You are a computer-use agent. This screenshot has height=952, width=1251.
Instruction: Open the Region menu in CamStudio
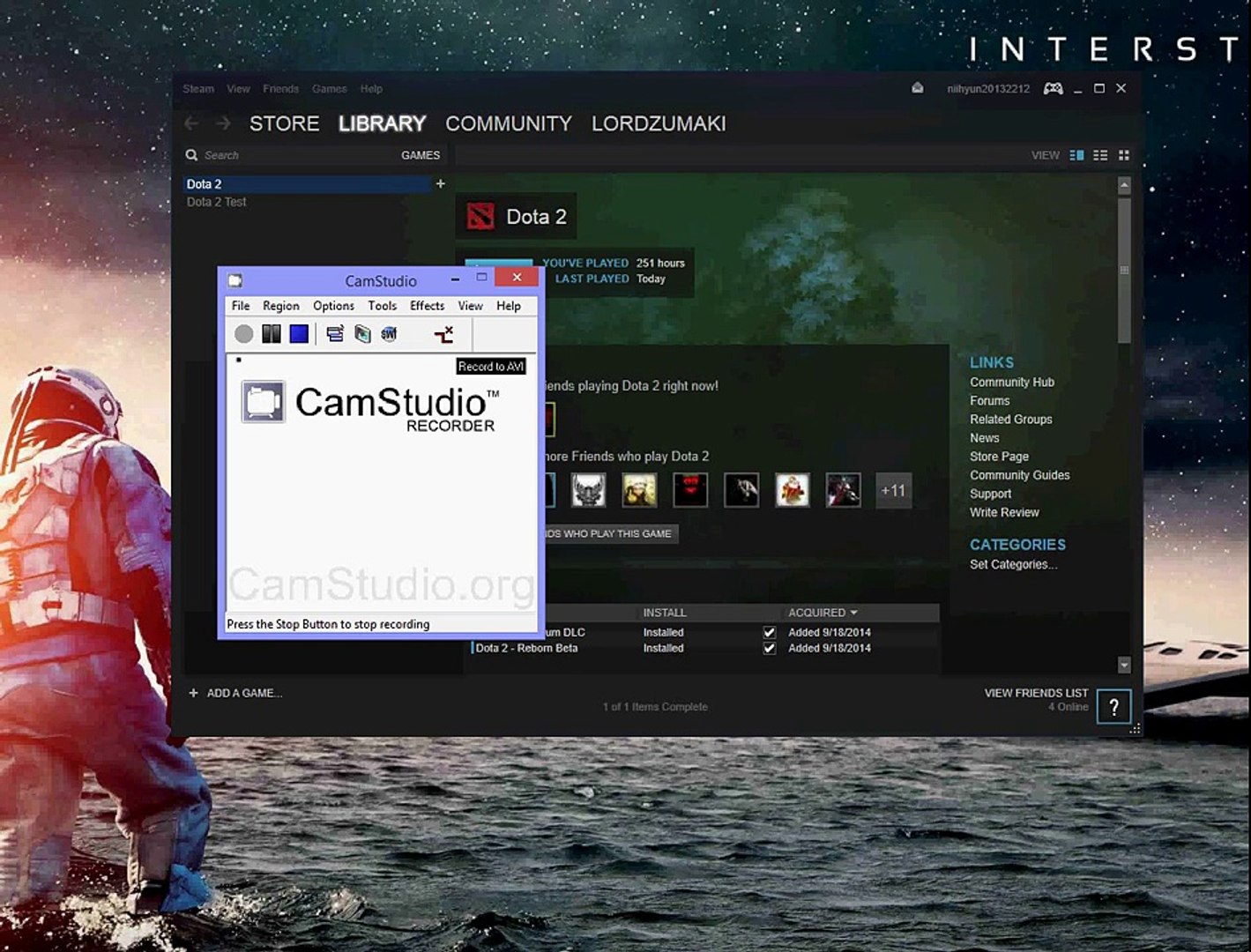pos(281,306)
